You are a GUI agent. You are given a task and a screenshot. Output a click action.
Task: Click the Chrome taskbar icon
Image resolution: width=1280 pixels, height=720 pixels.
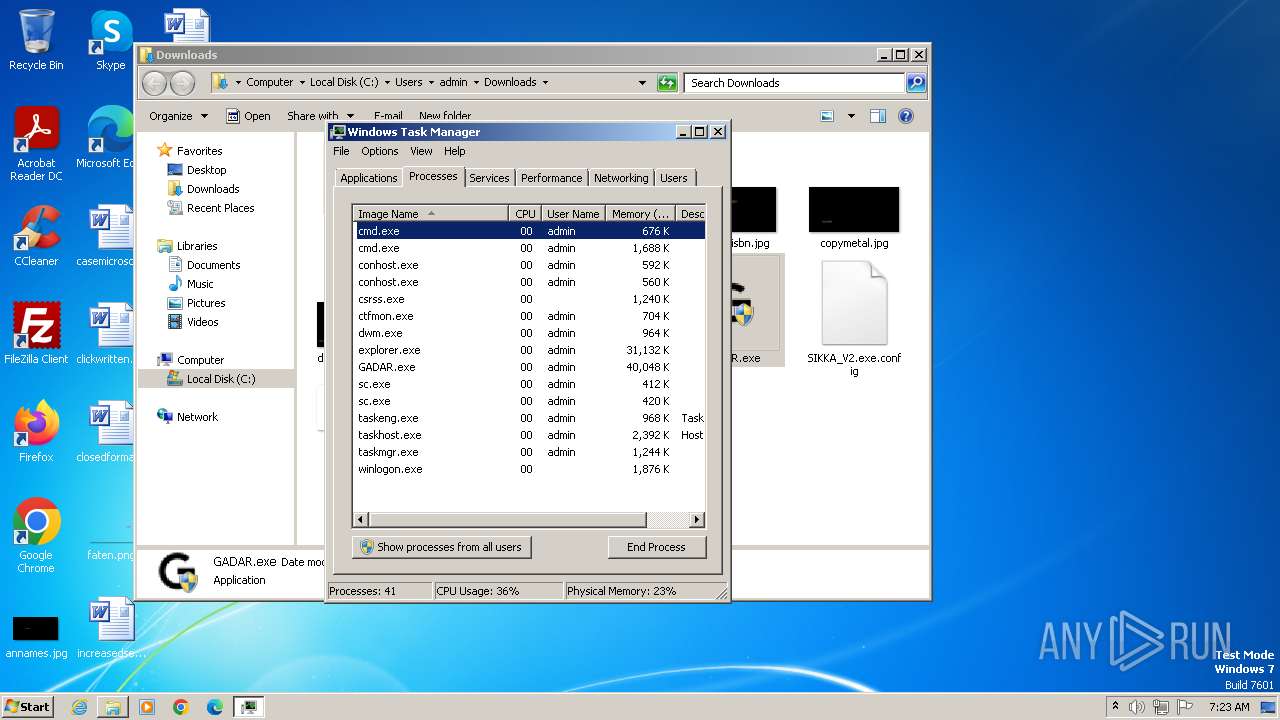point(181,707)
